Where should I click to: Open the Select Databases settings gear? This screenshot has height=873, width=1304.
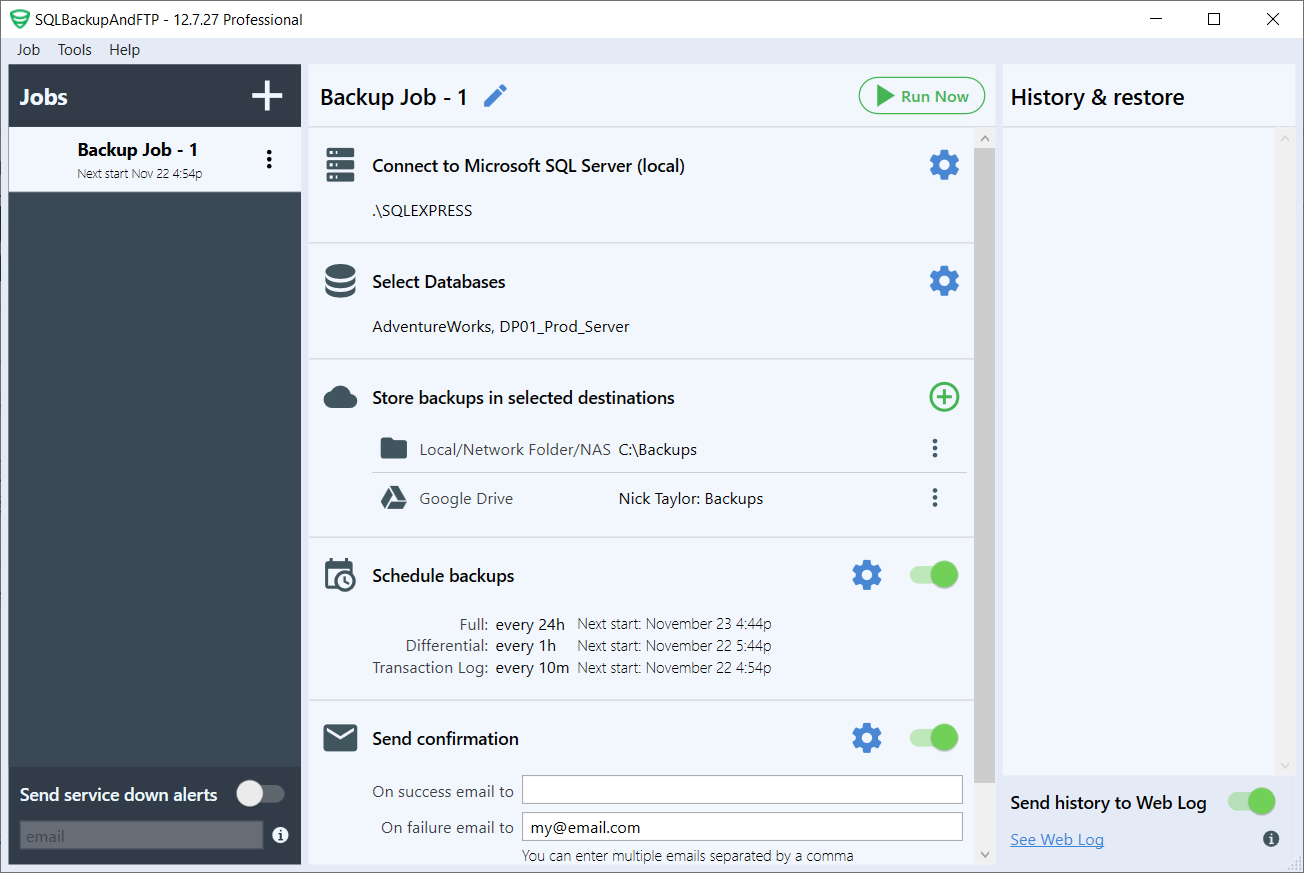[943, 280]
